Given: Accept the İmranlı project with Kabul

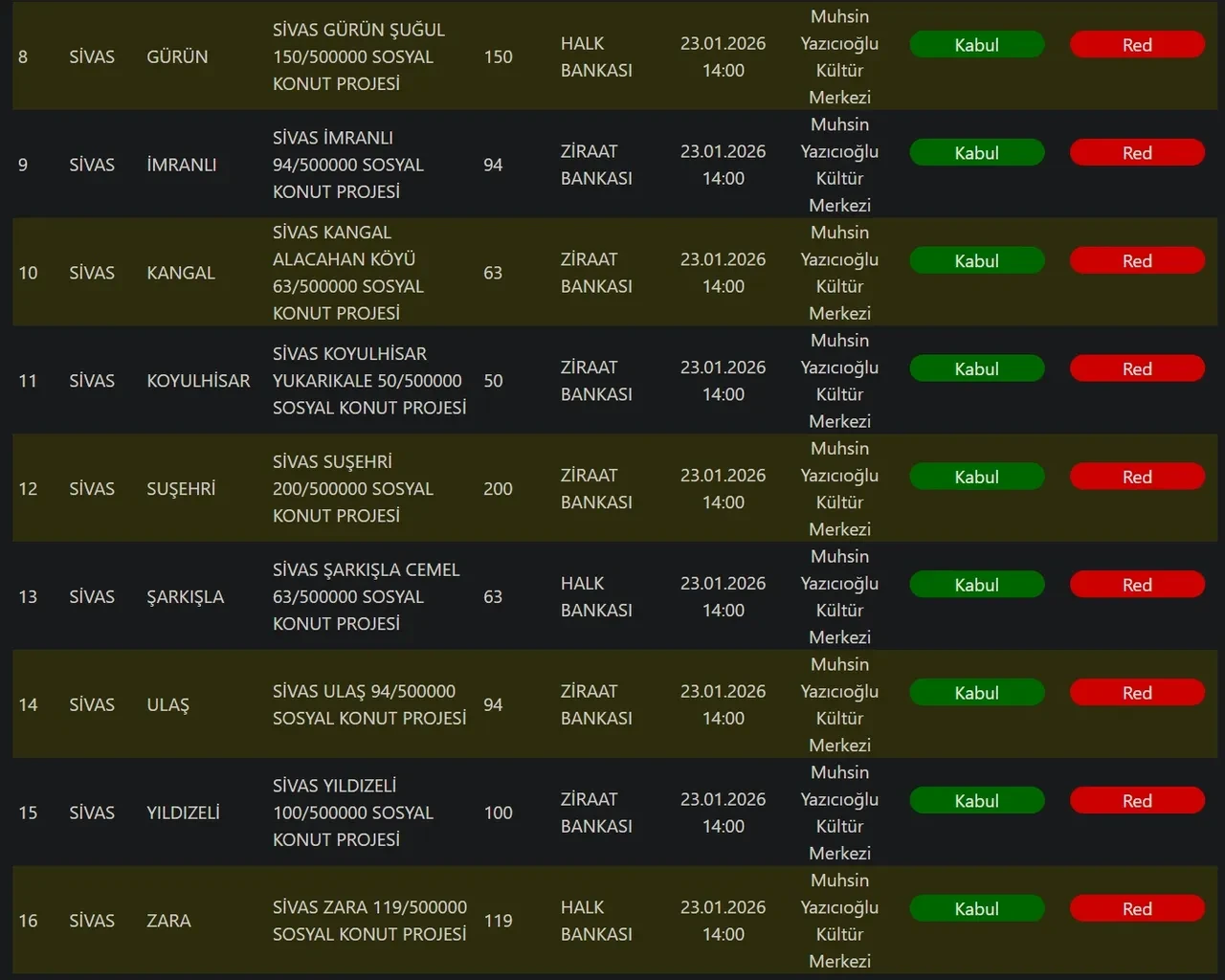Looking at the screenshot, I should (976, 153).
